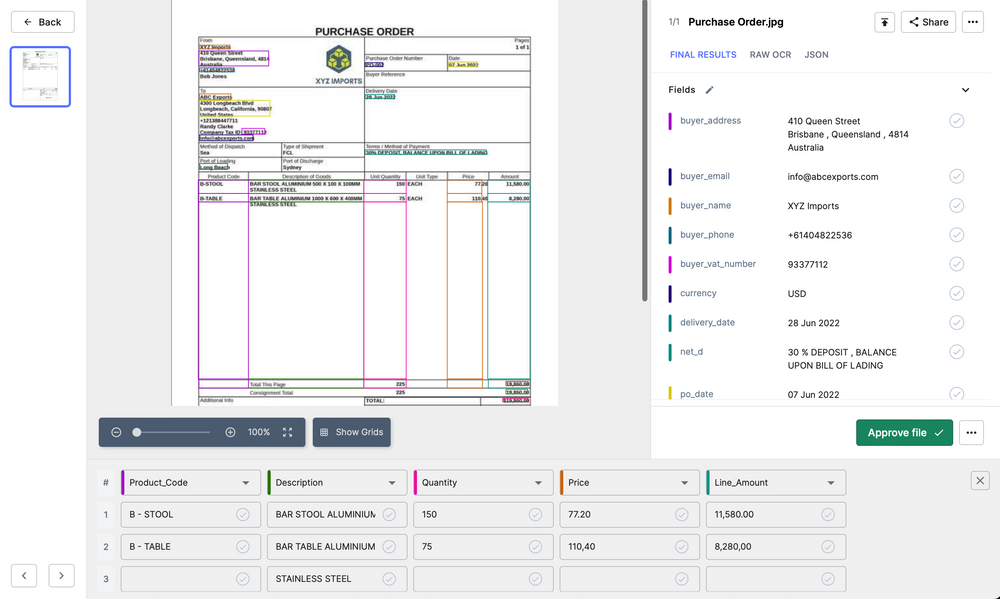Select the zoom out icon in viewer toolbar
The image size is (1000, 599).
(x=115, y=432)
